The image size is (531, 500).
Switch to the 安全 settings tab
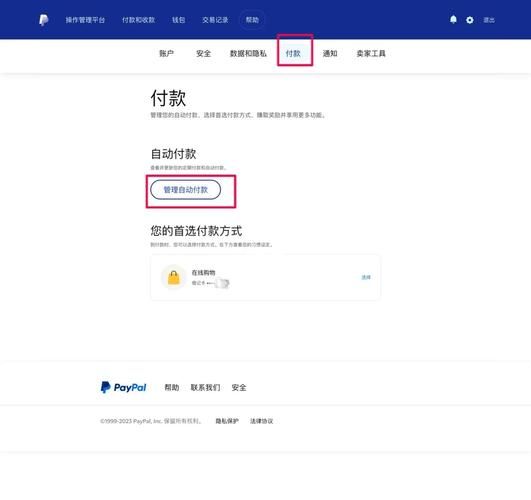(x=204, y=54)
